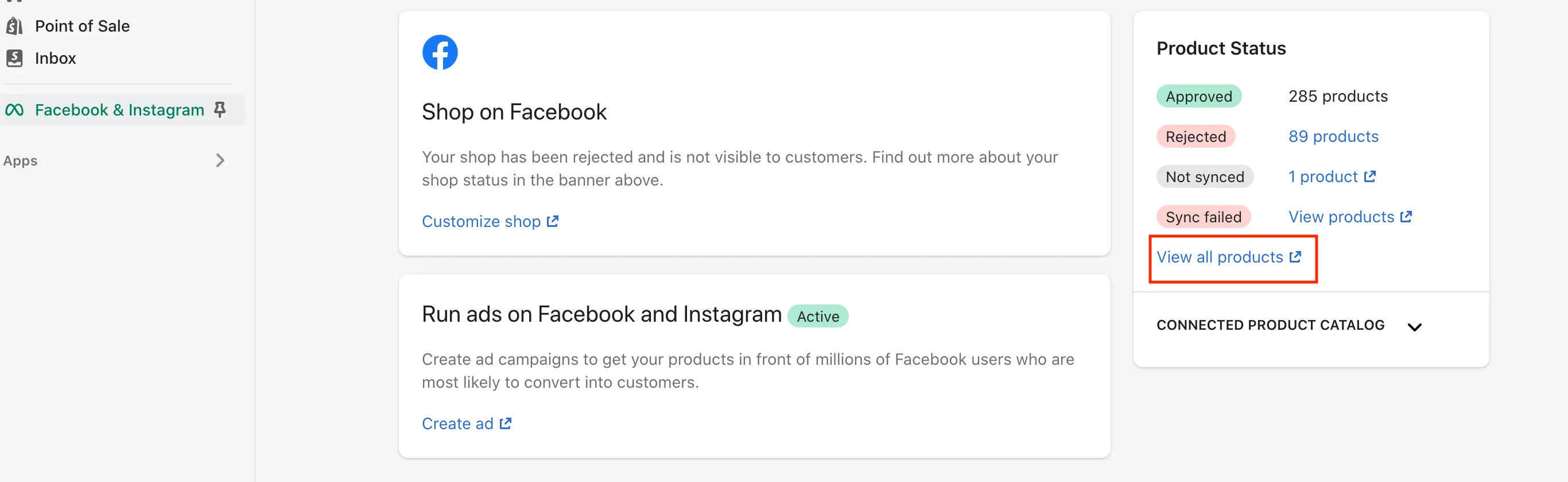View the 89 rejected products
The height and width of the screenshot is (482, 1568).
pyautogui.click(x=1333, y=137)
